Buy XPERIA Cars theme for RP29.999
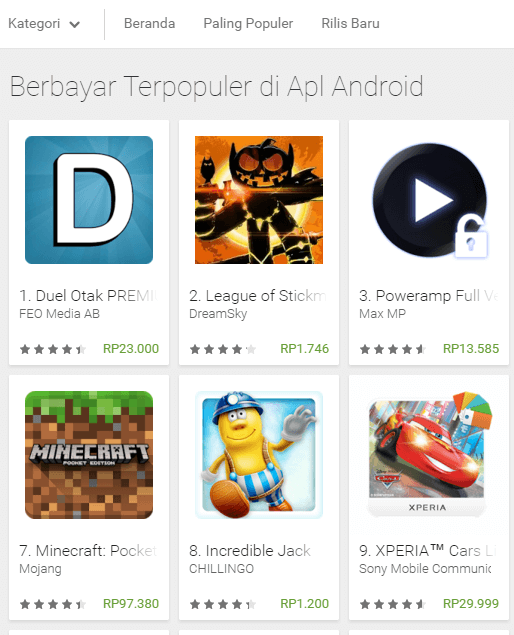Viewport: 514px width, 635px height. coord(471,604)
